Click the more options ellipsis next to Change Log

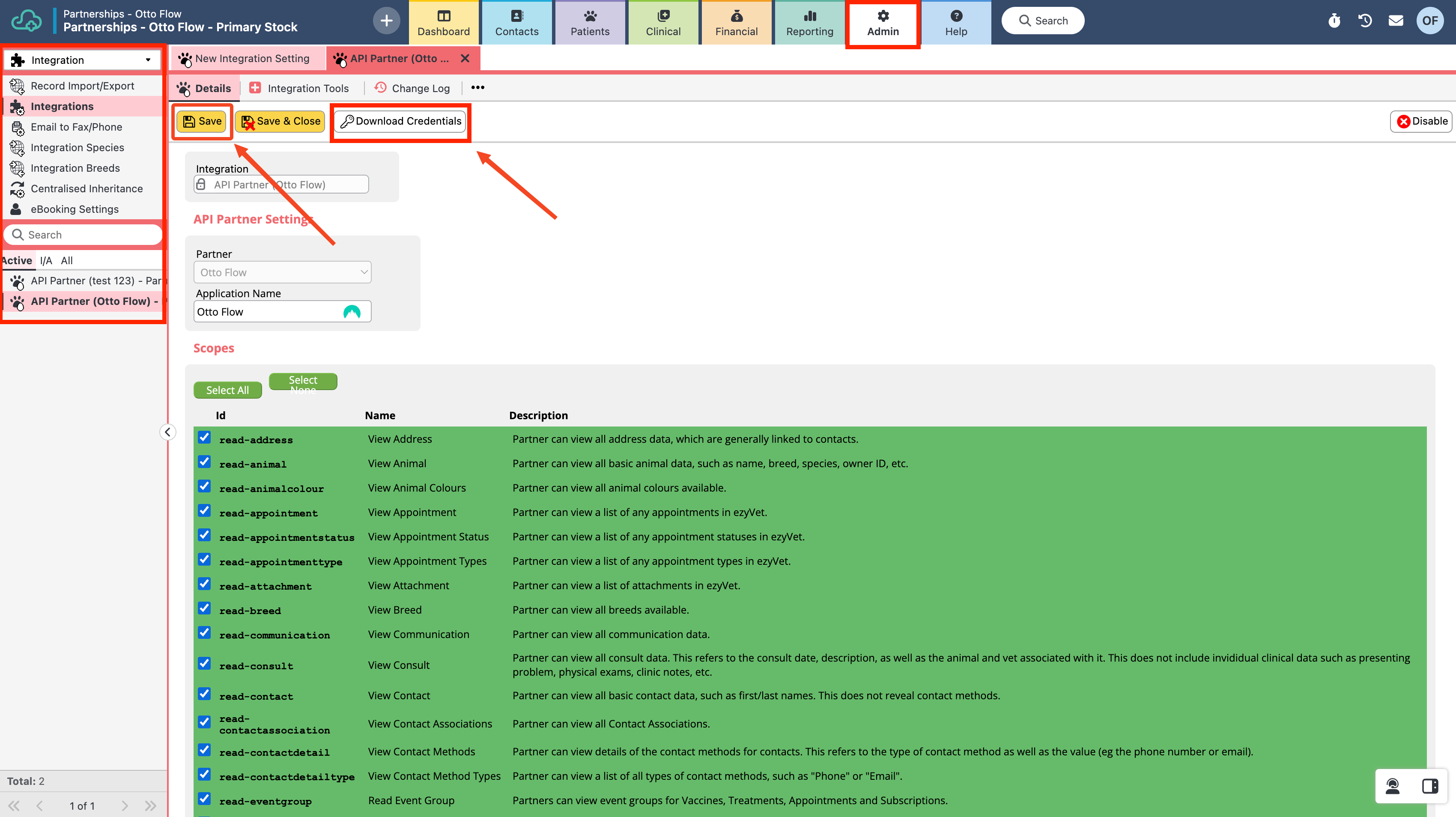pos(477,88)
